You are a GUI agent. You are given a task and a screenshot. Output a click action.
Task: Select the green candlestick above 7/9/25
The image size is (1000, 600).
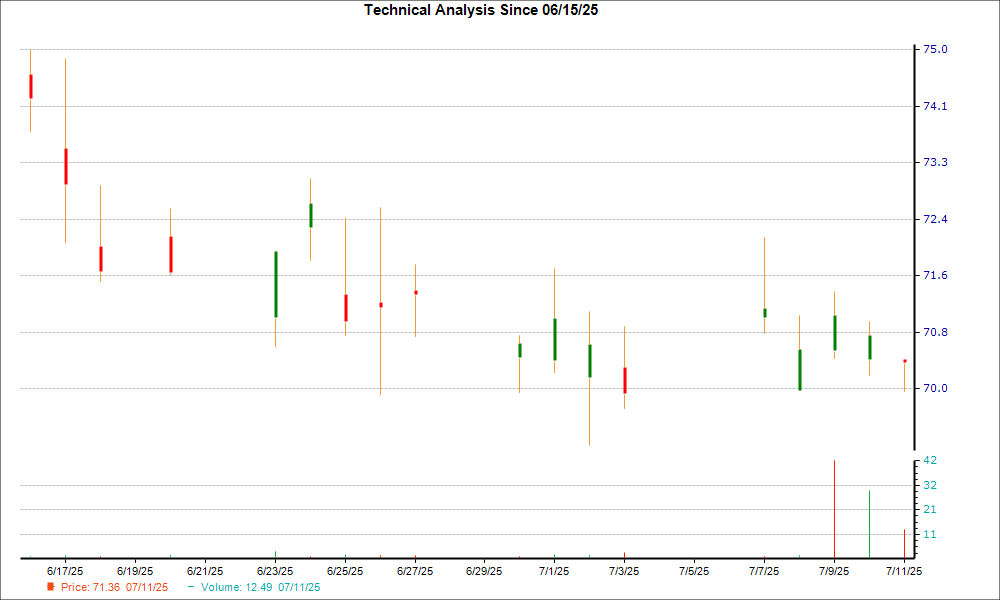point(835,333)
